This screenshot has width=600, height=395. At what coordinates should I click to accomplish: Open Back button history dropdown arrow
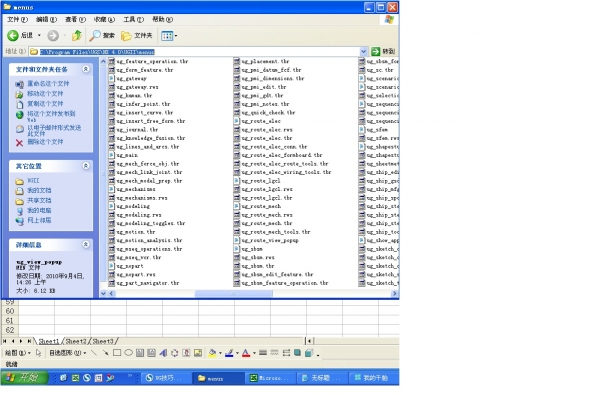click(x=39, y=36)
